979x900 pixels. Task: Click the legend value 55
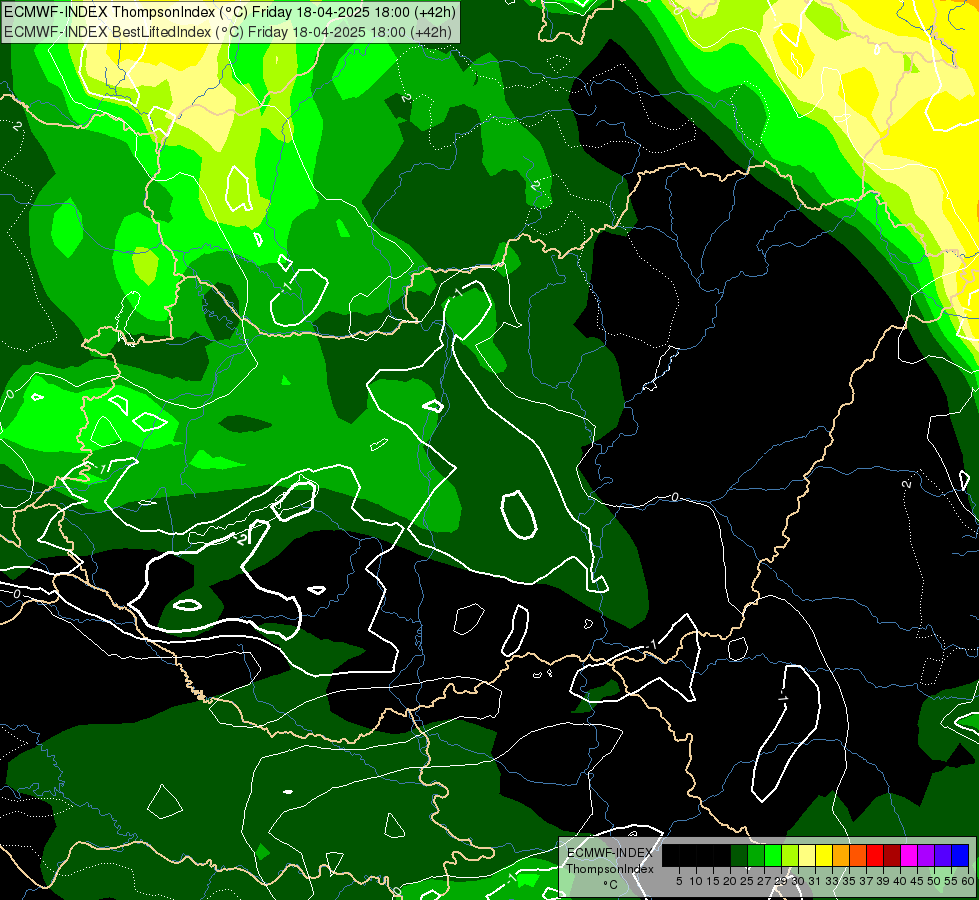tap(951, 881)
